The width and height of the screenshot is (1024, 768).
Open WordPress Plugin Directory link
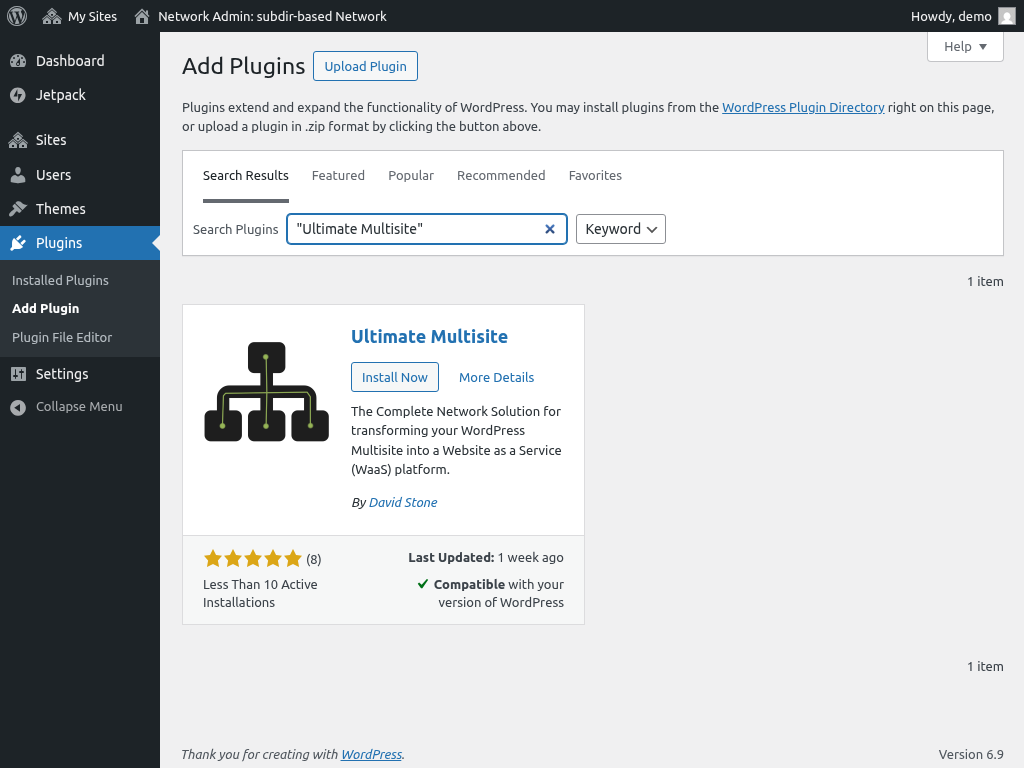803,107
